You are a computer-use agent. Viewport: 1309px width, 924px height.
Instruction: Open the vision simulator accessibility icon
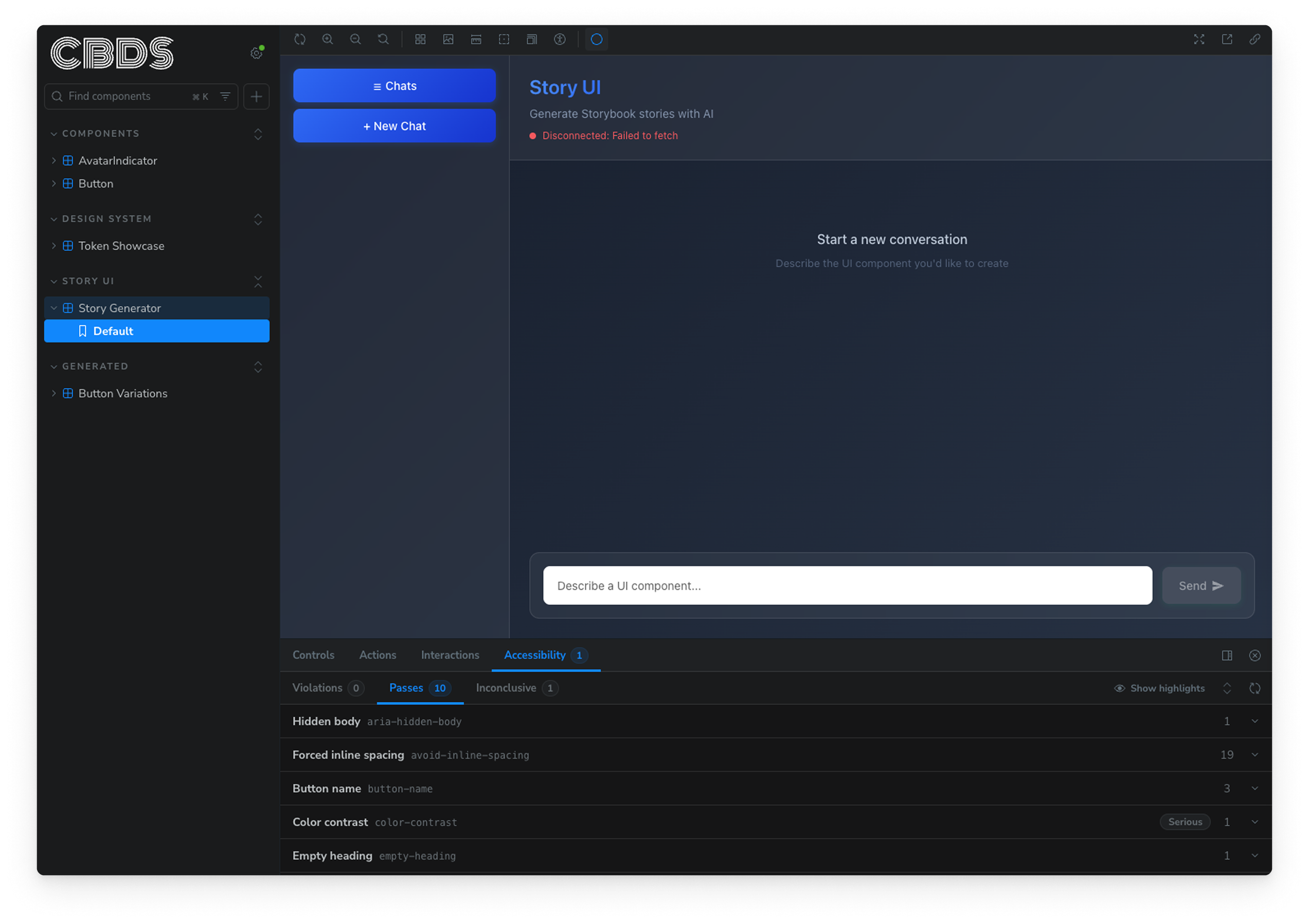click(x=559, y=39)
